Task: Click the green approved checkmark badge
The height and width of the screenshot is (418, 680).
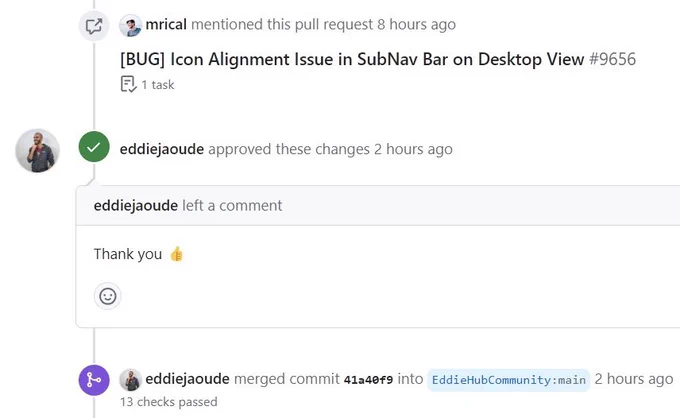Action: pos(94,147)
